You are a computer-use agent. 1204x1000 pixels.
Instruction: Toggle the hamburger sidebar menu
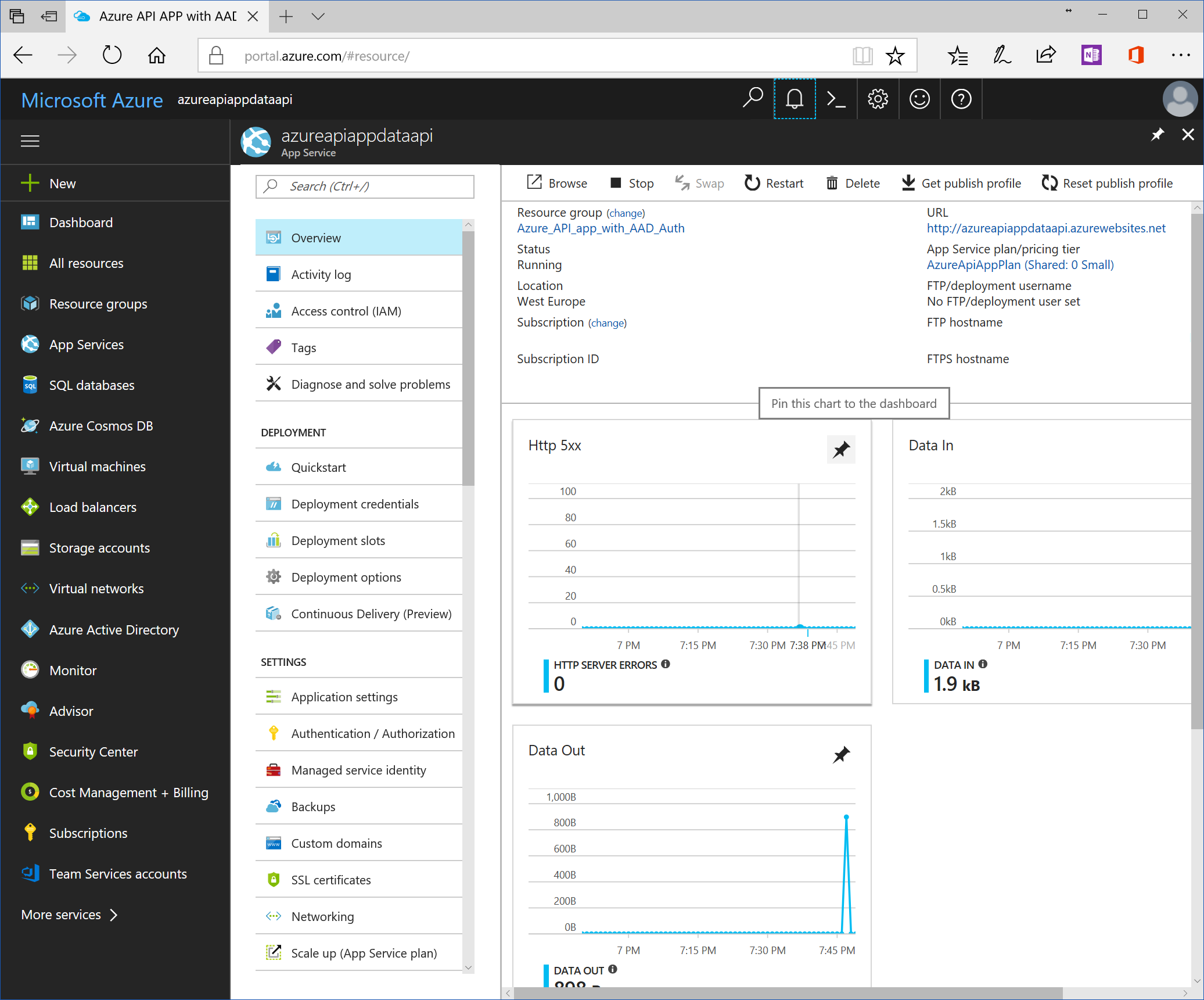coord(30,141)
